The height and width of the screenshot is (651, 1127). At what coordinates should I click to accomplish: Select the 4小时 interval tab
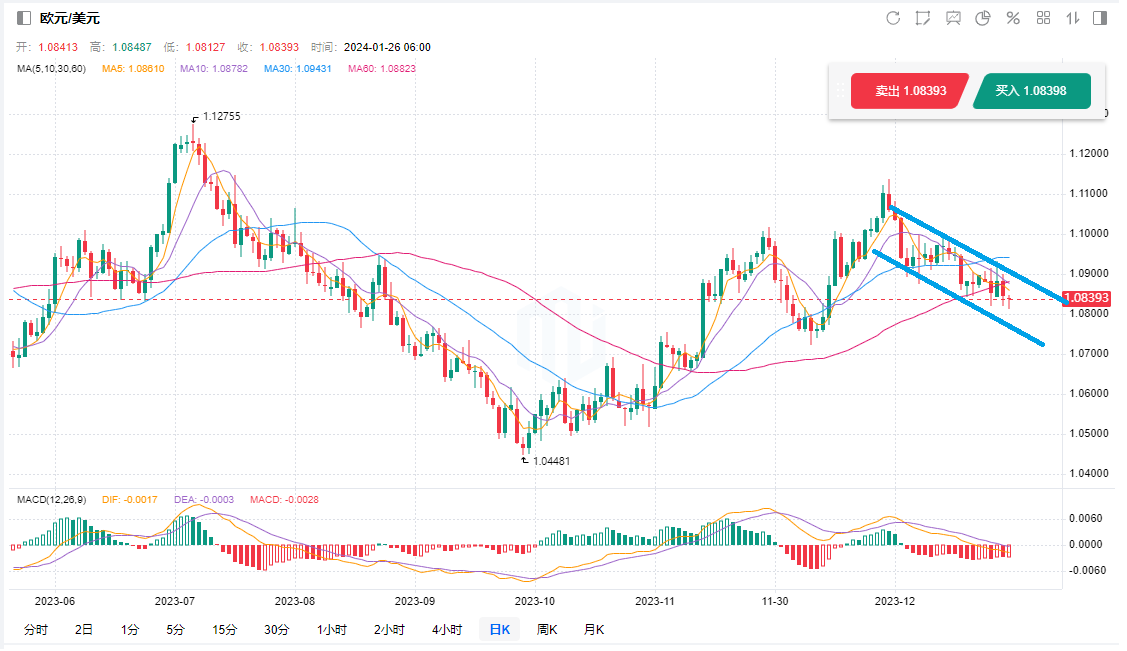click(x=446, y=630)
